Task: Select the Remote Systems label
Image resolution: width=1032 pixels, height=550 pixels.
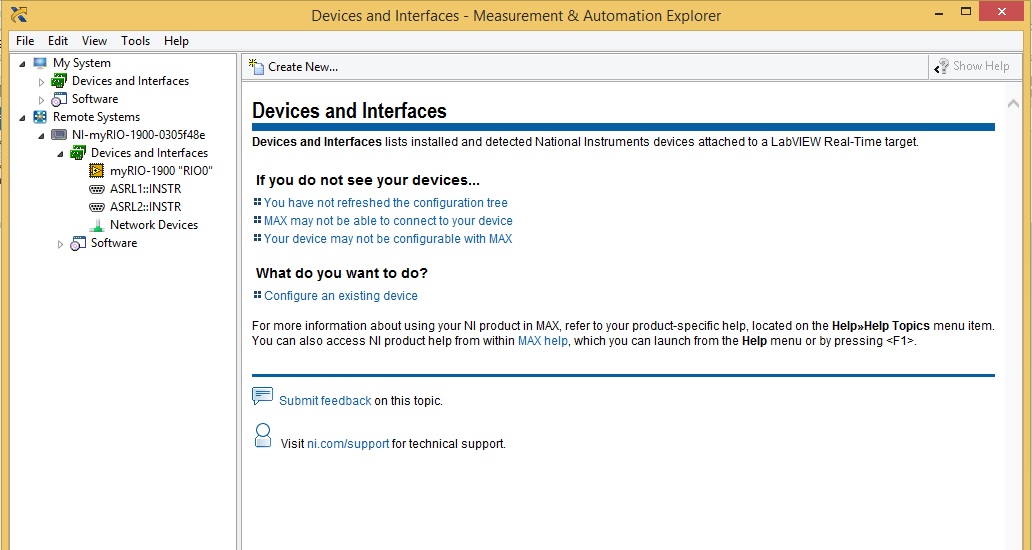Action: 96,117
